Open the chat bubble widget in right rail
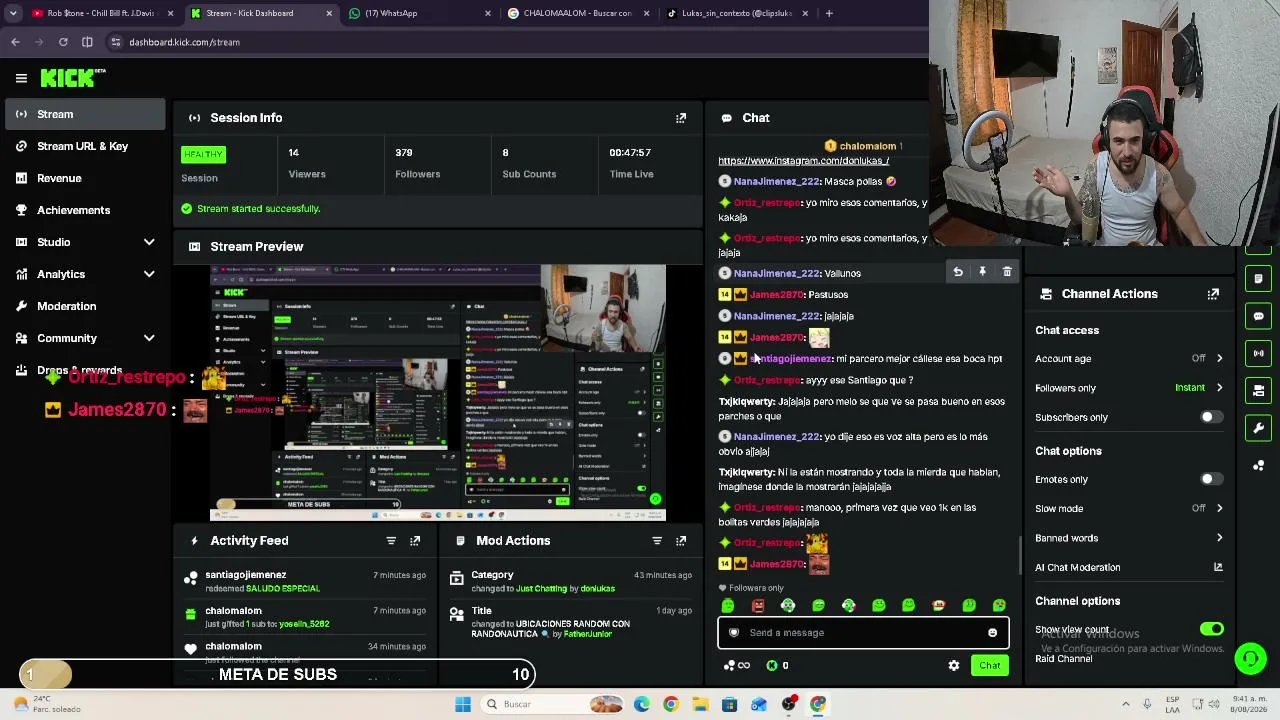 click(x=1258, y=316)
